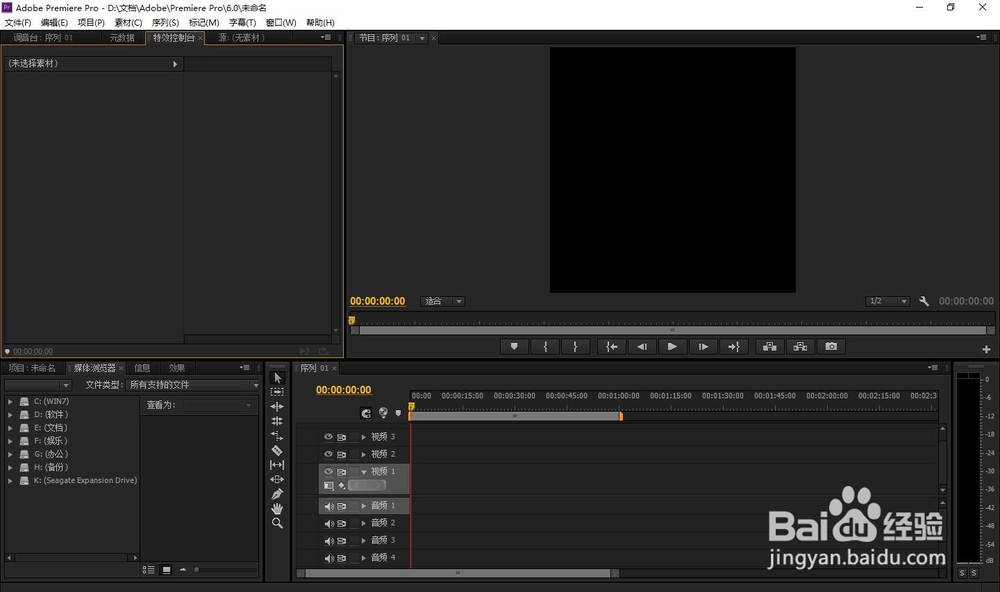Select the Razor tool
This screenshot has height=592, width=1000.
tap(277, 450)
